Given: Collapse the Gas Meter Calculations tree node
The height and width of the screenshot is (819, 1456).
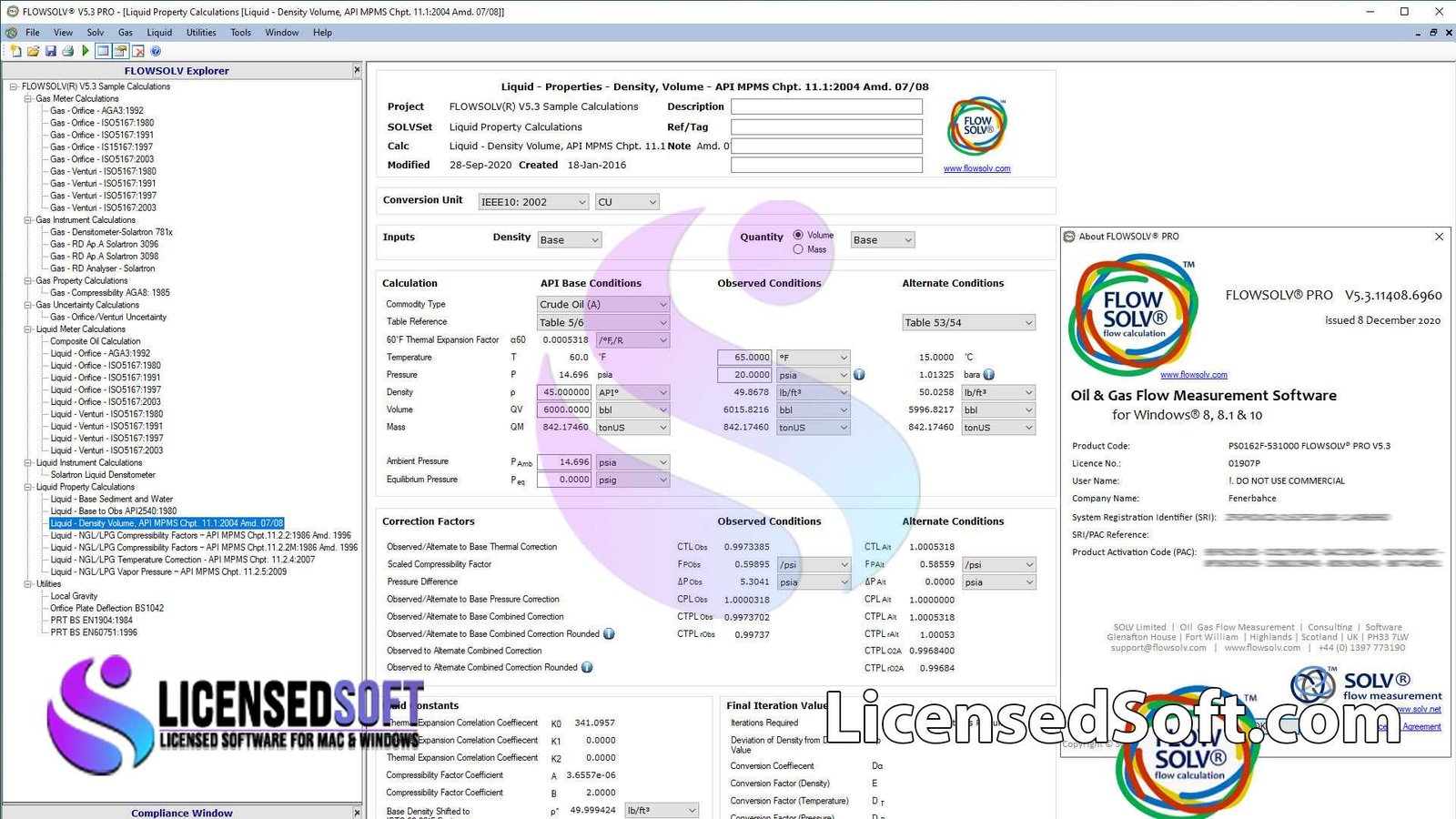Looking at the screenshot, I should 28,98.
